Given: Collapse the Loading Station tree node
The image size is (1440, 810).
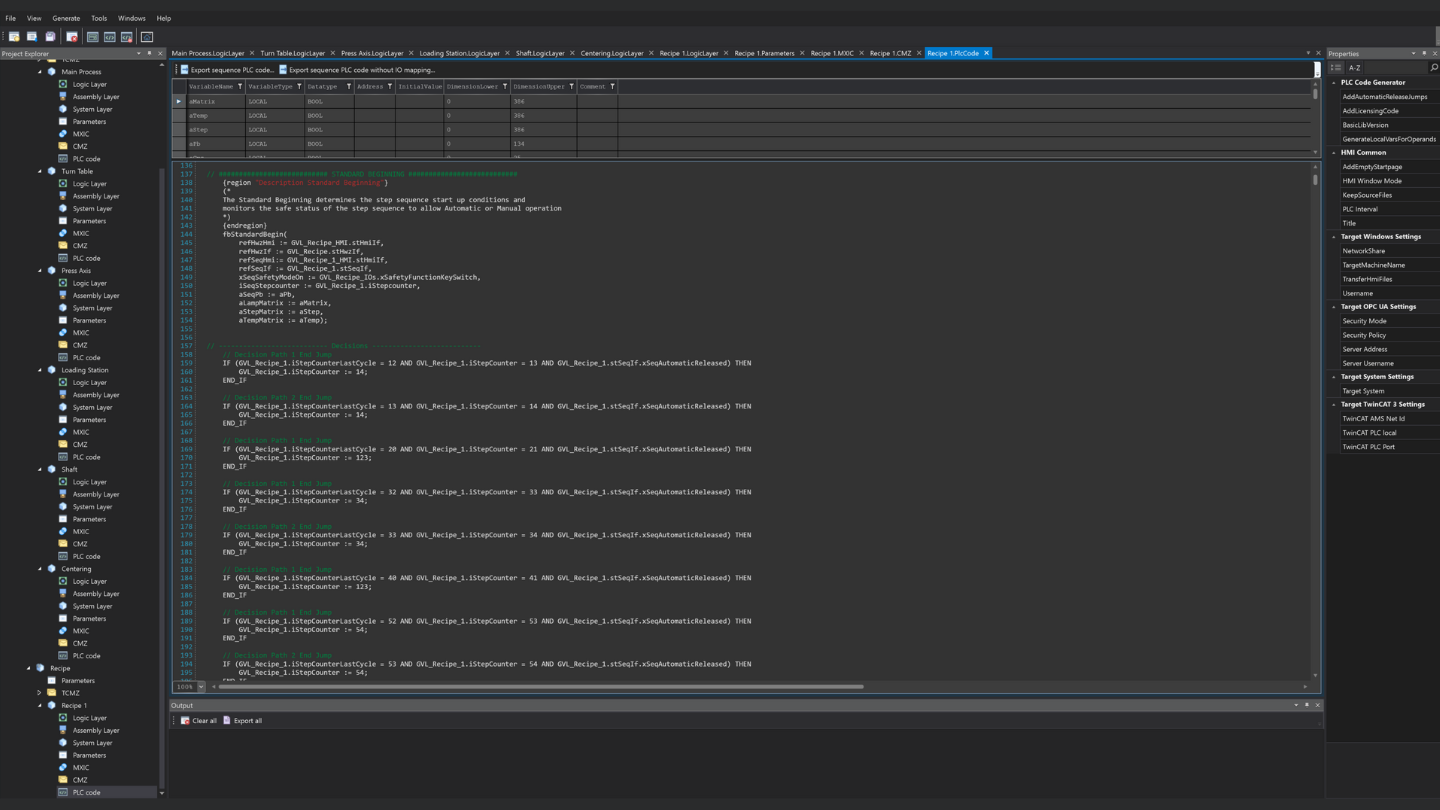Looking at the screenshot, I should (x=40, y=370).
